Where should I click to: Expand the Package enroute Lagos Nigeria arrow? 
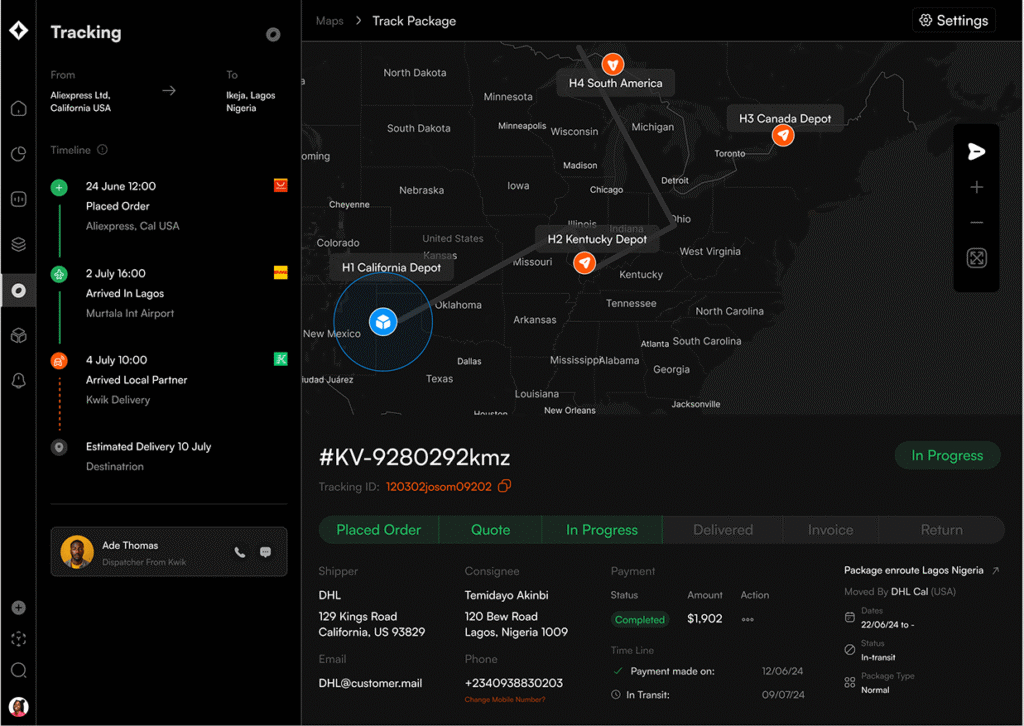(x=995, y=571)
